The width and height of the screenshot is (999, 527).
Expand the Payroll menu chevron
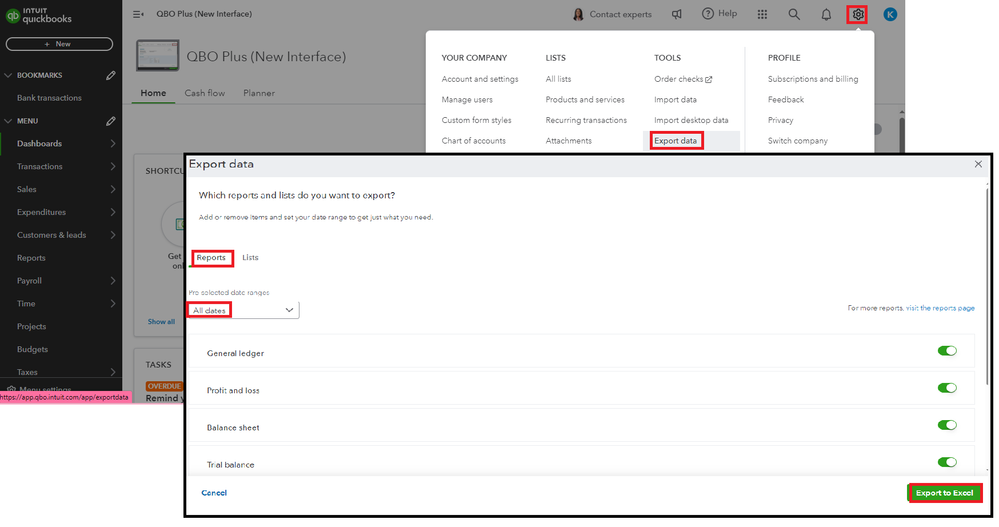pyautogui.click(x=112, y=281)
